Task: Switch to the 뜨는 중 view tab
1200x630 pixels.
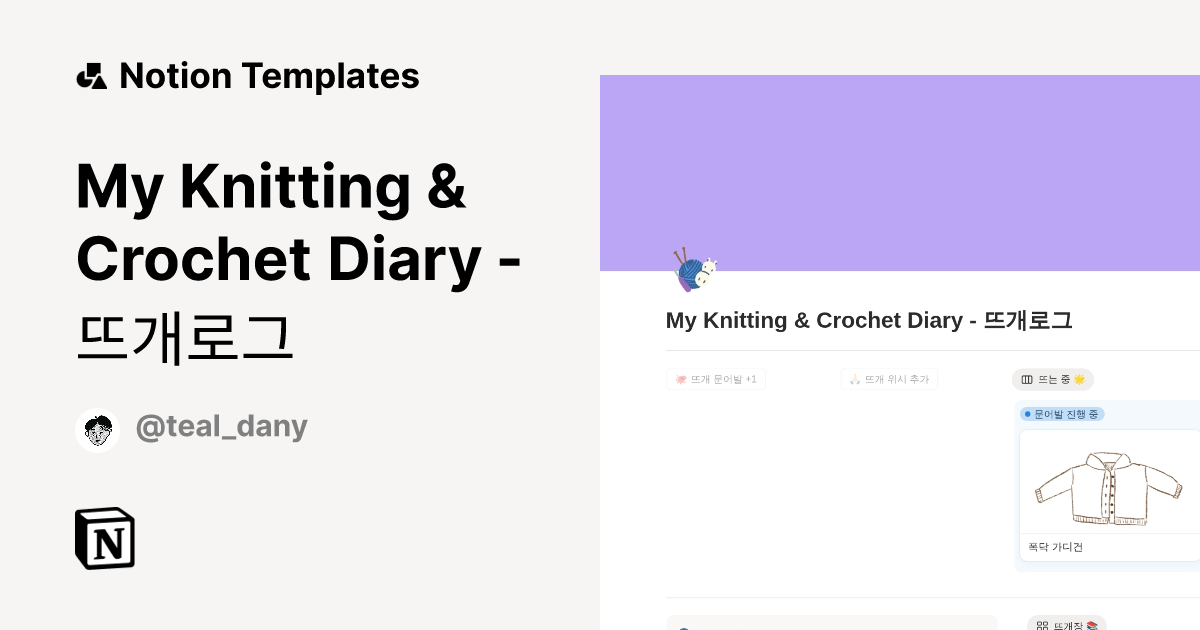Action: point(1053,379)
